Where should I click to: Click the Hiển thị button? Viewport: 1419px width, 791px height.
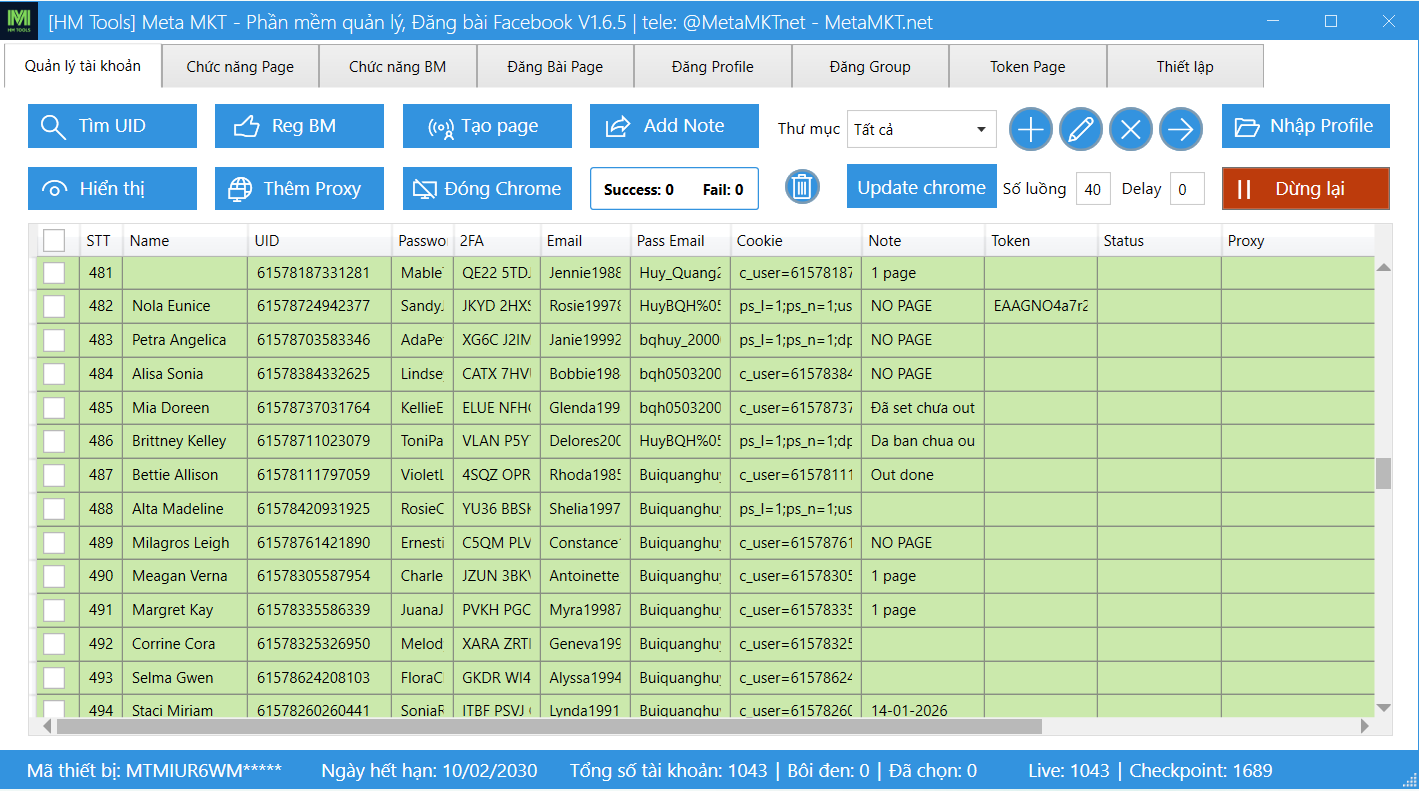[112, 188]
